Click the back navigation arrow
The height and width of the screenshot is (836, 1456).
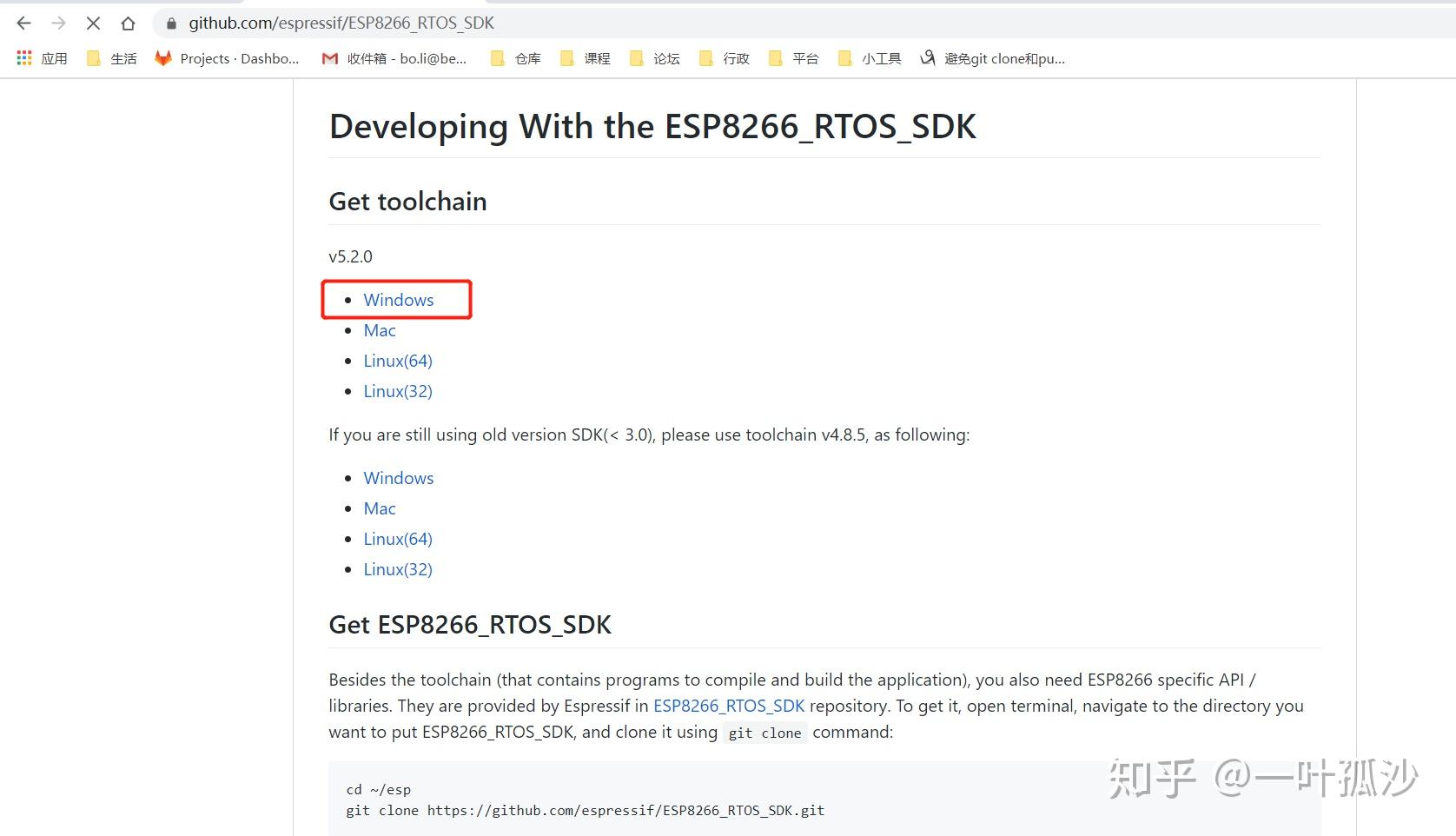pos(23,23)
